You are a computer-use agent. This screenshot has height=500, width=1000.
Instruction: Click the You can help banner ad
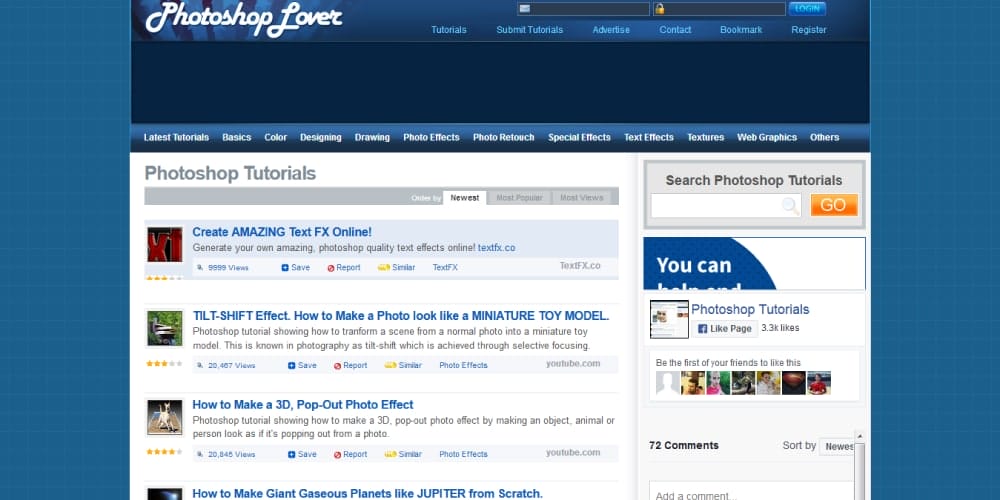click(x=754, y=263)
